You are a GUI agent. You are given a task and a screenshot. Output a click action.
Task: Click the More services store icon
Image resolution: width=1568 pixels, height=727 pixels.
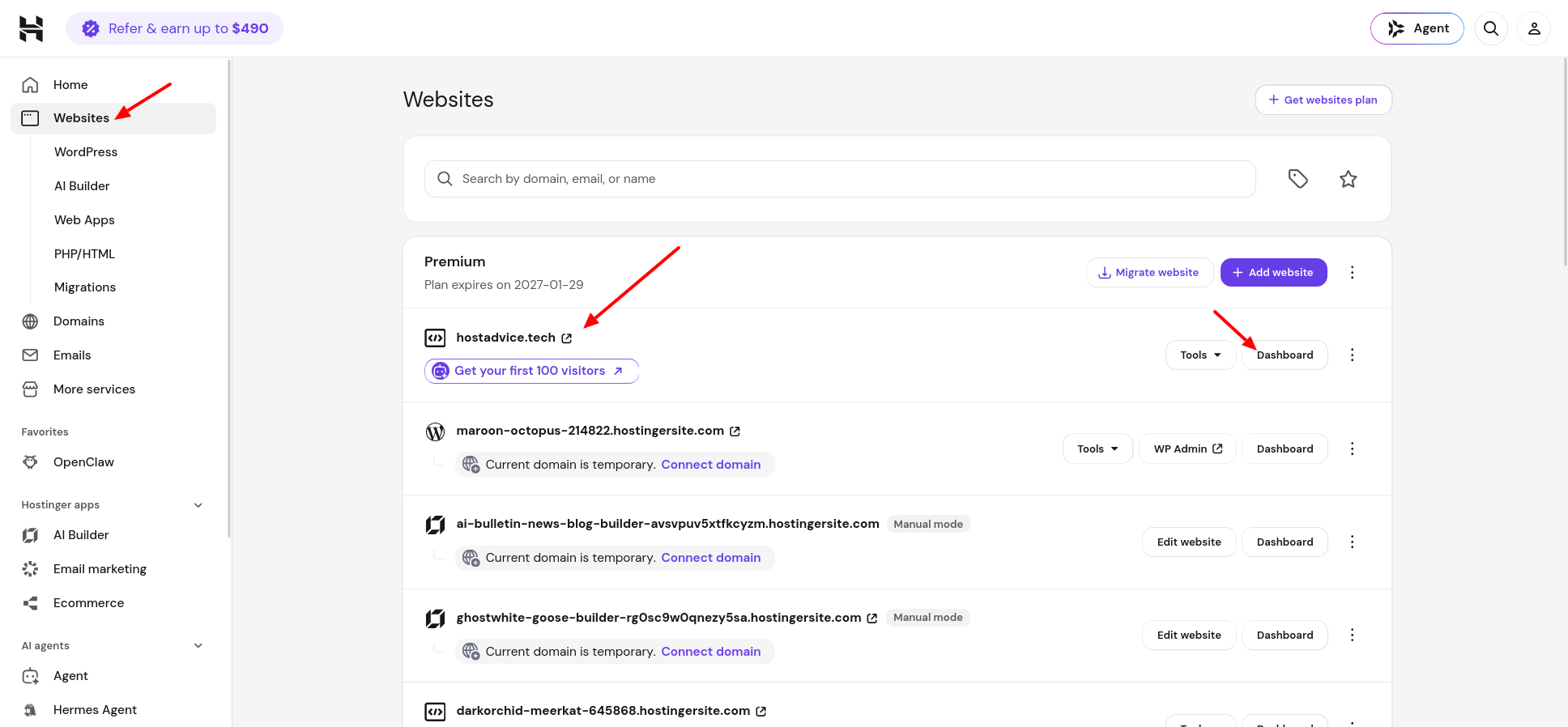(30, 389)
